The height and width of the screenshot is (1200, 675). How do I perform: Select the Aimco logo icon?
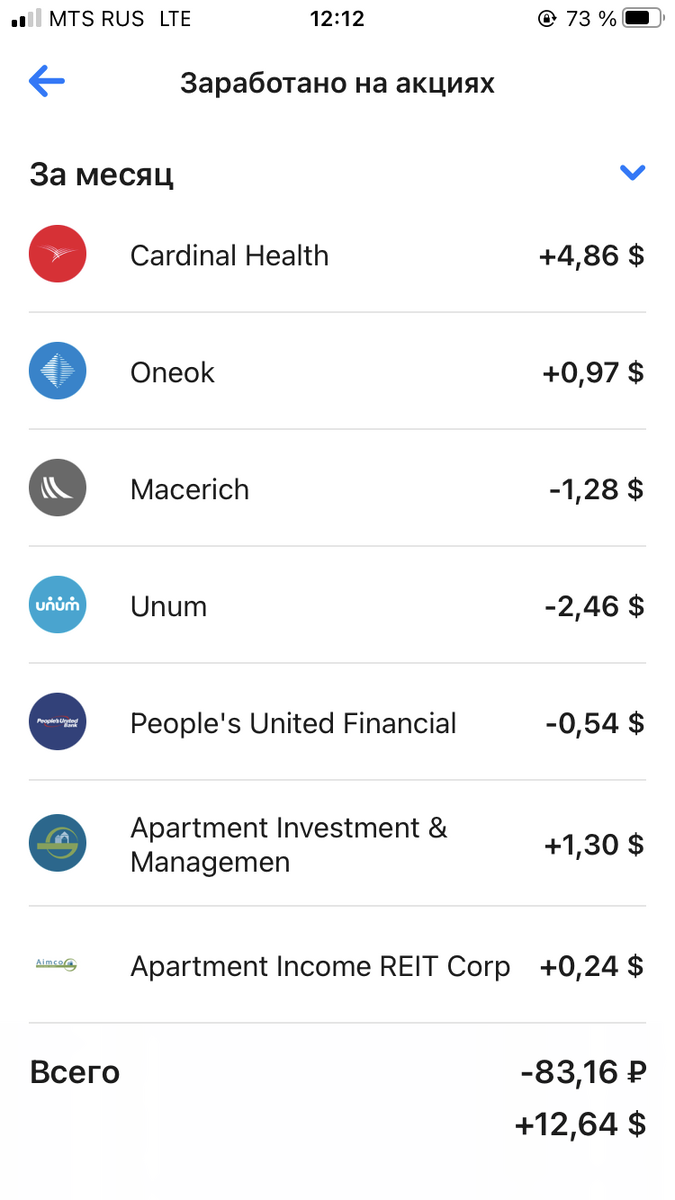(x=56, y=965)
